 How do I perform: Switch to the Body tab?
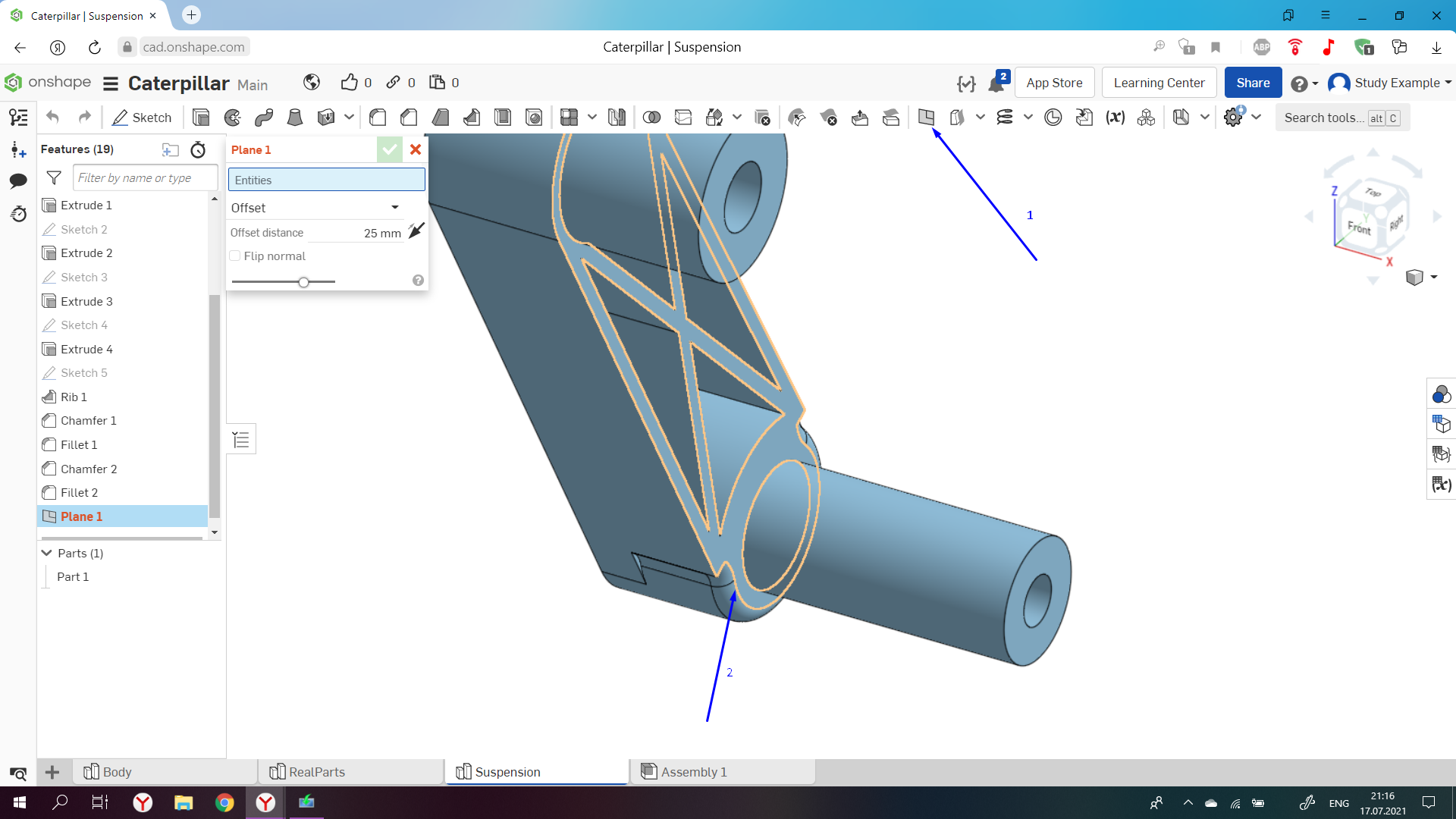tap(165, 772)
